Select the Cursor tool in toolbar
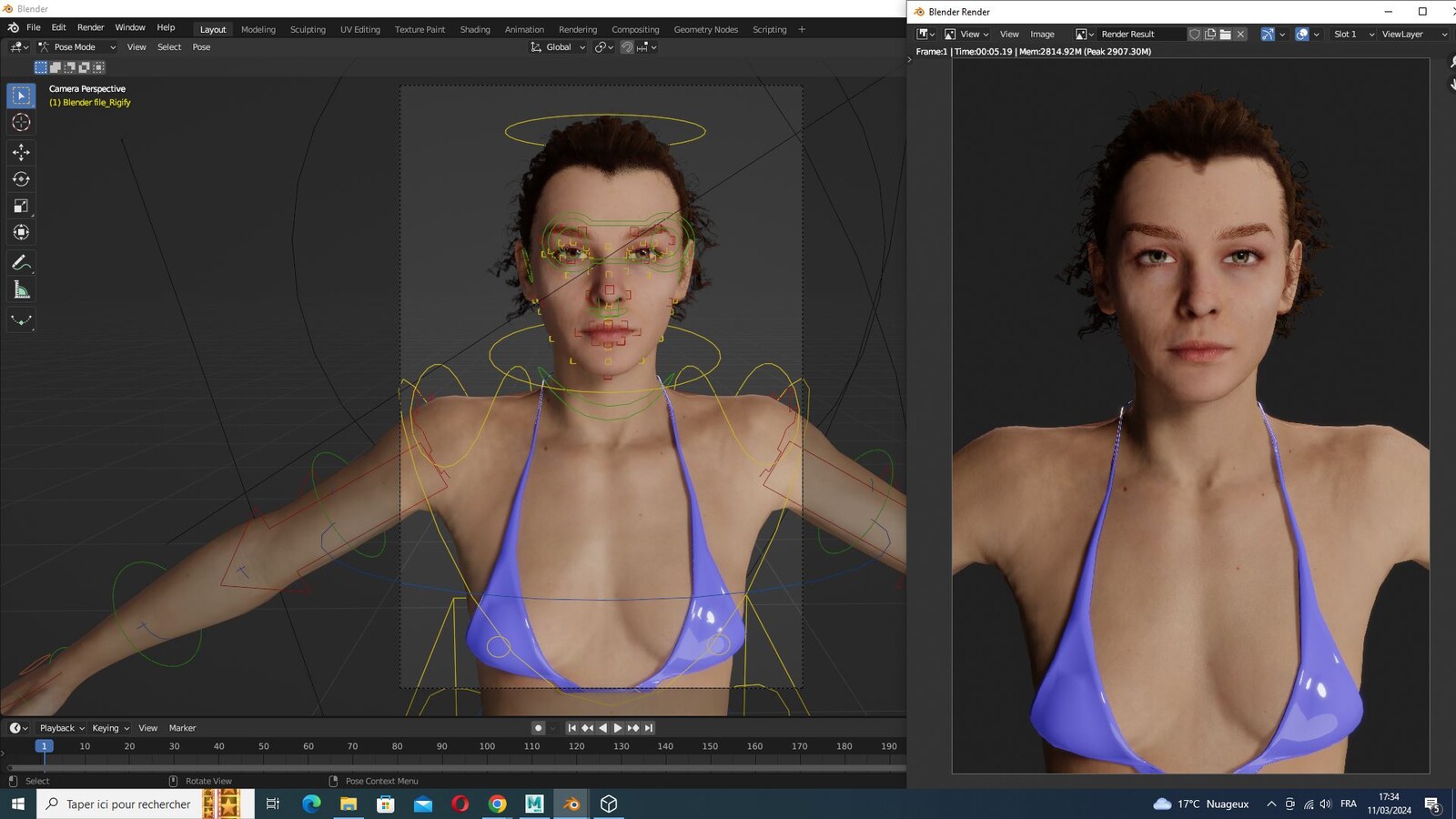Image resolution: width=1456 pixels, height=819 pixels. (x=21, y=122)
